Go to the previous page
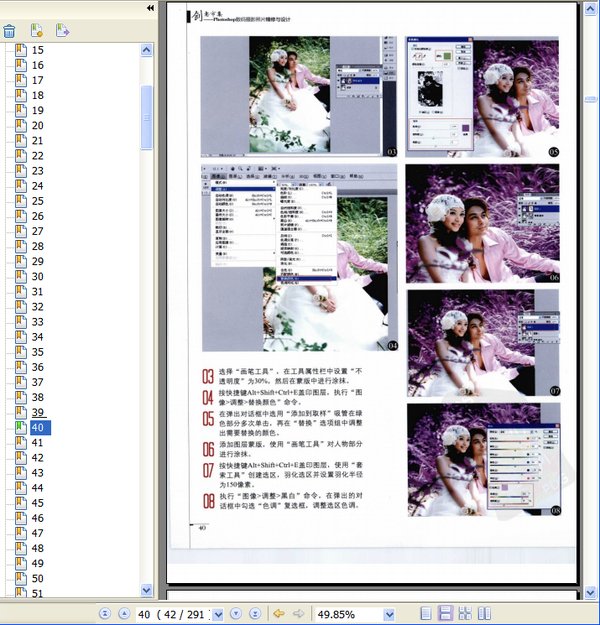The image size is (600, 625). tap(124, 613)
